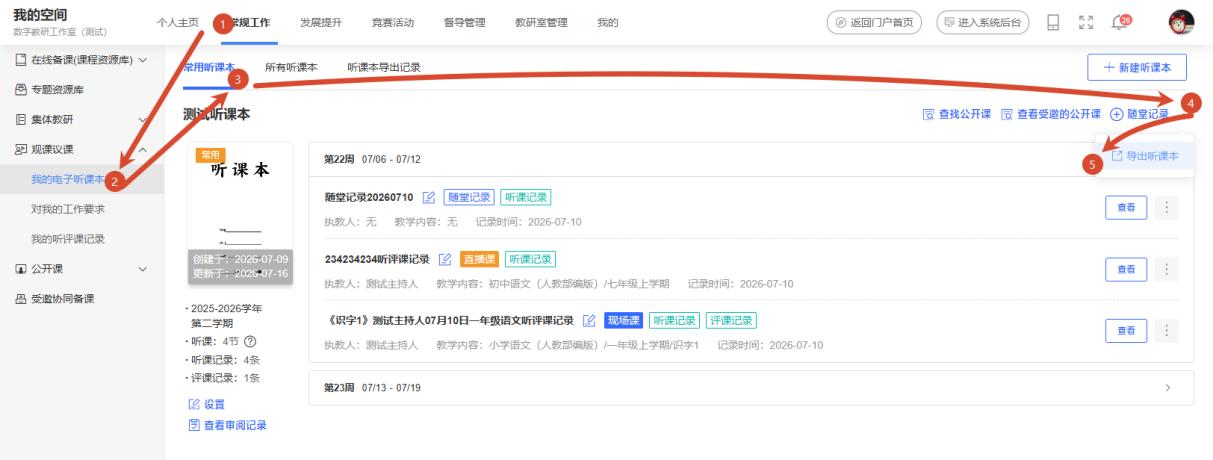Image resolution: width=1213 pixels, height=460 pixels.
Task: Open the 教研室管理 top menu
Action: [541, 23]
